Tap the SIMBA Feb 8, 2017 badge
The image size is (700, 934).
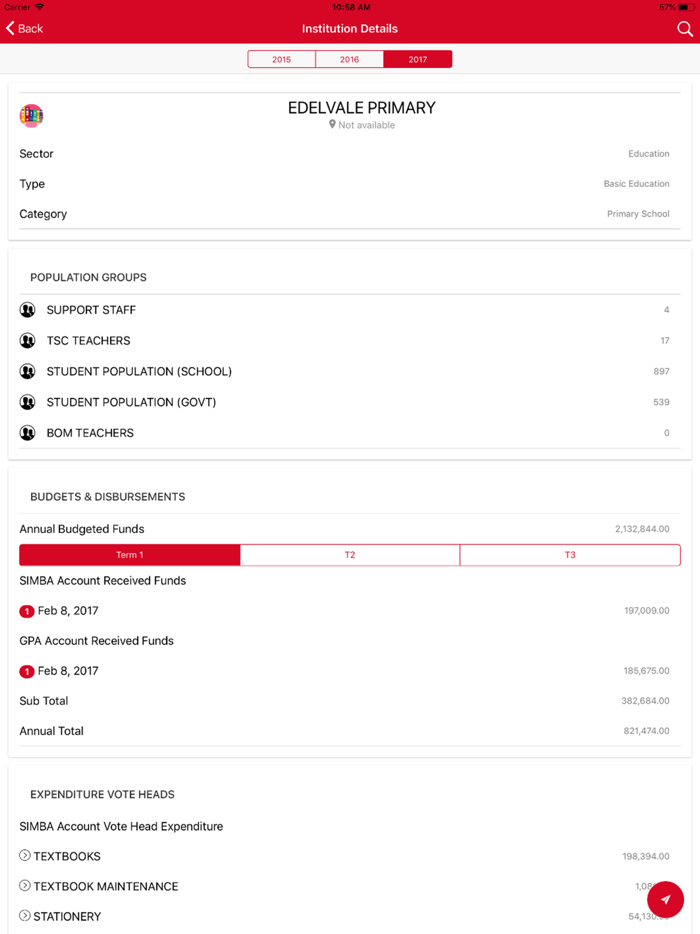click(x=27, y=611)
